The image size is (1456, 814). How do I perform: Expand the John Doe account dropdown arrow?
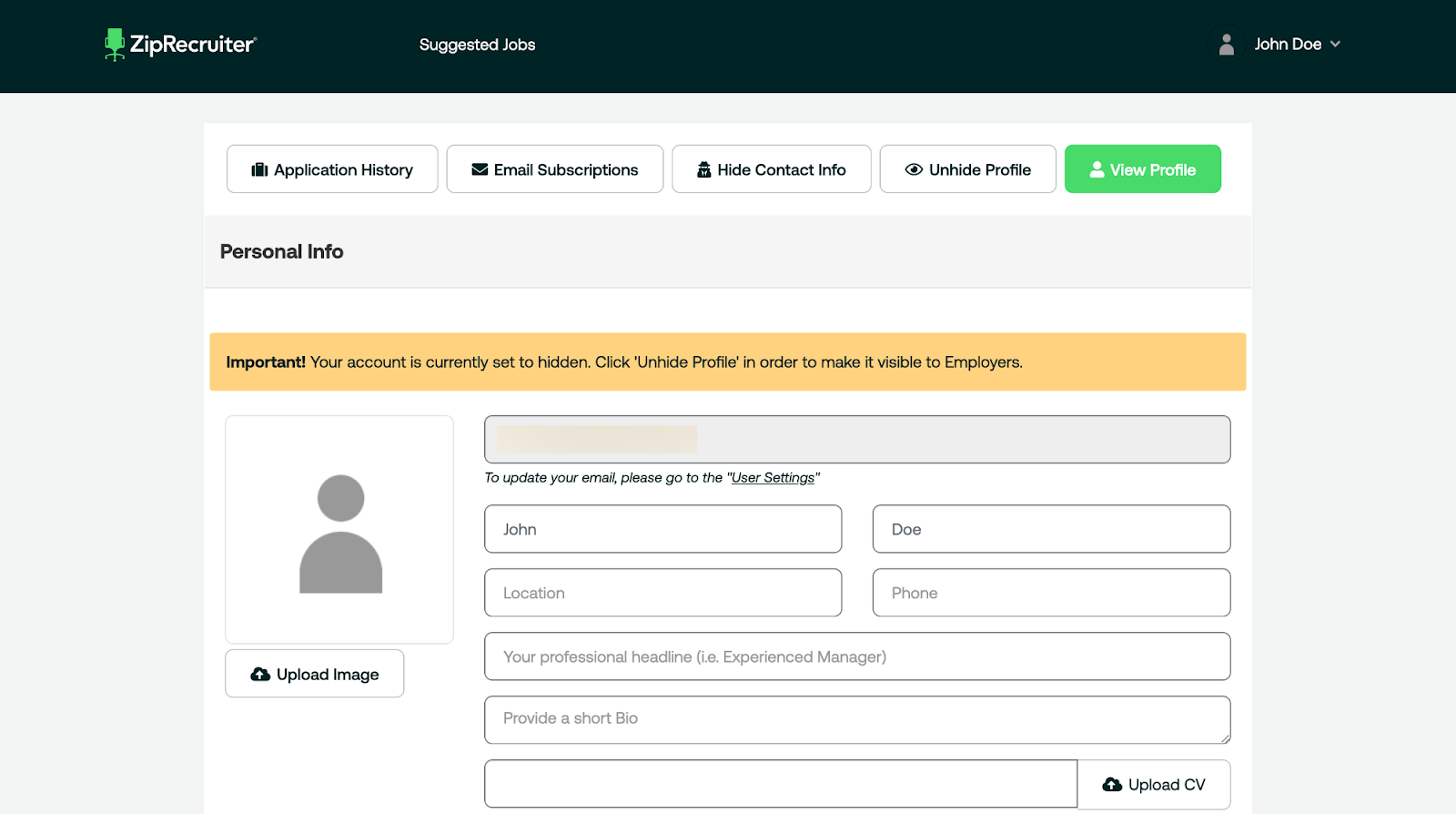(x=1335, y=45)
